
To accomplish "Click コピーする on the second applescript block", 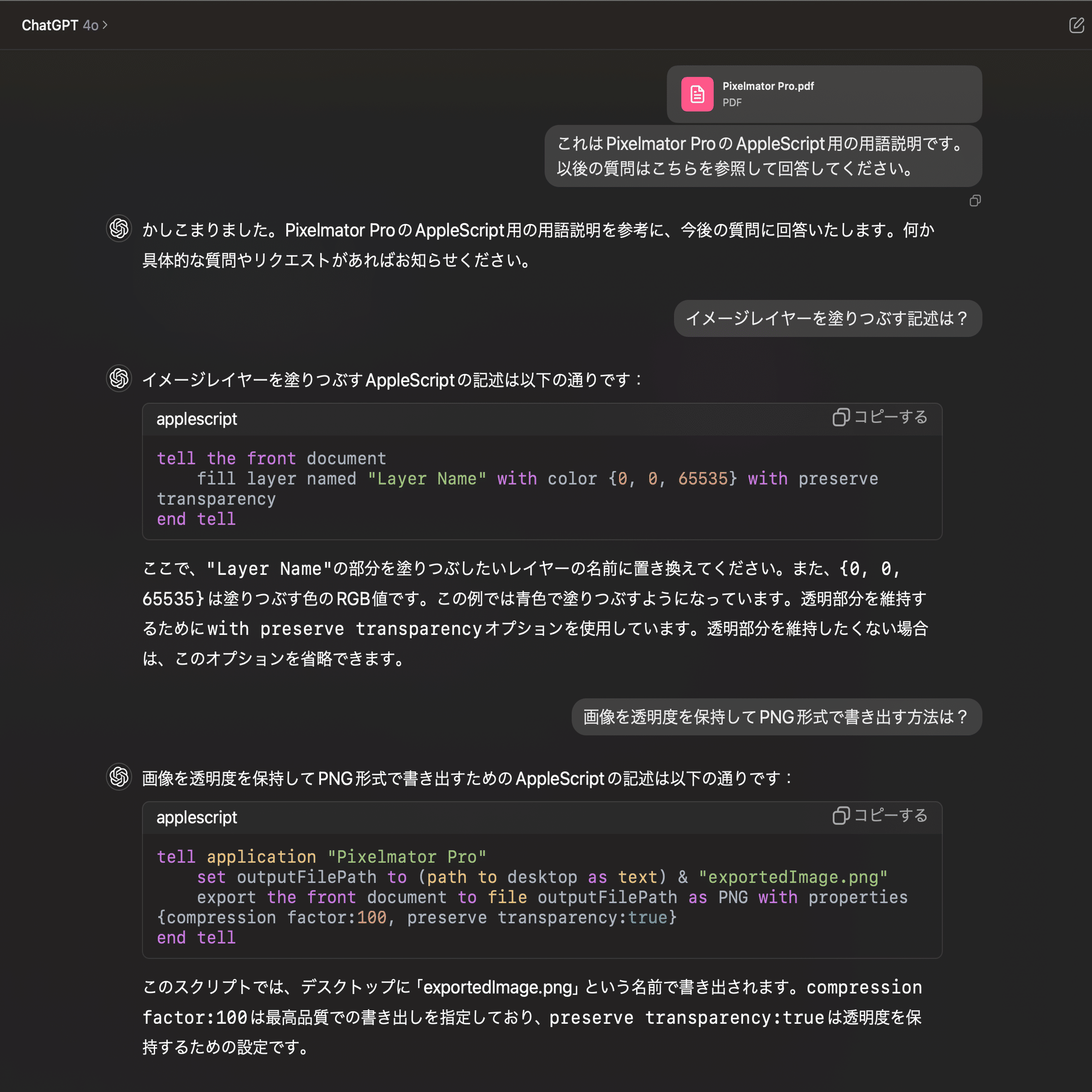I will pyautogui.click(x=889, y=816).
